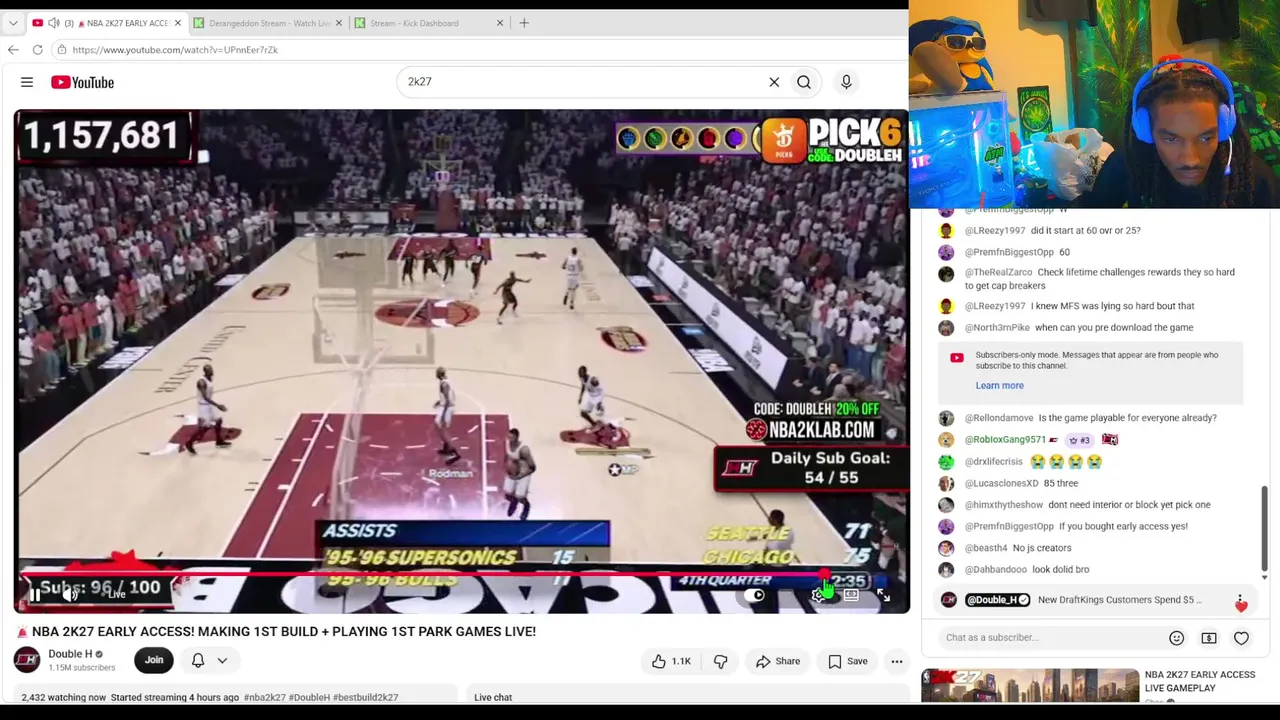Image resolution: width=1280 pixels, height=720 pixels.
Task: Like the video with thumbs up
Action: (x=671, y=661)
